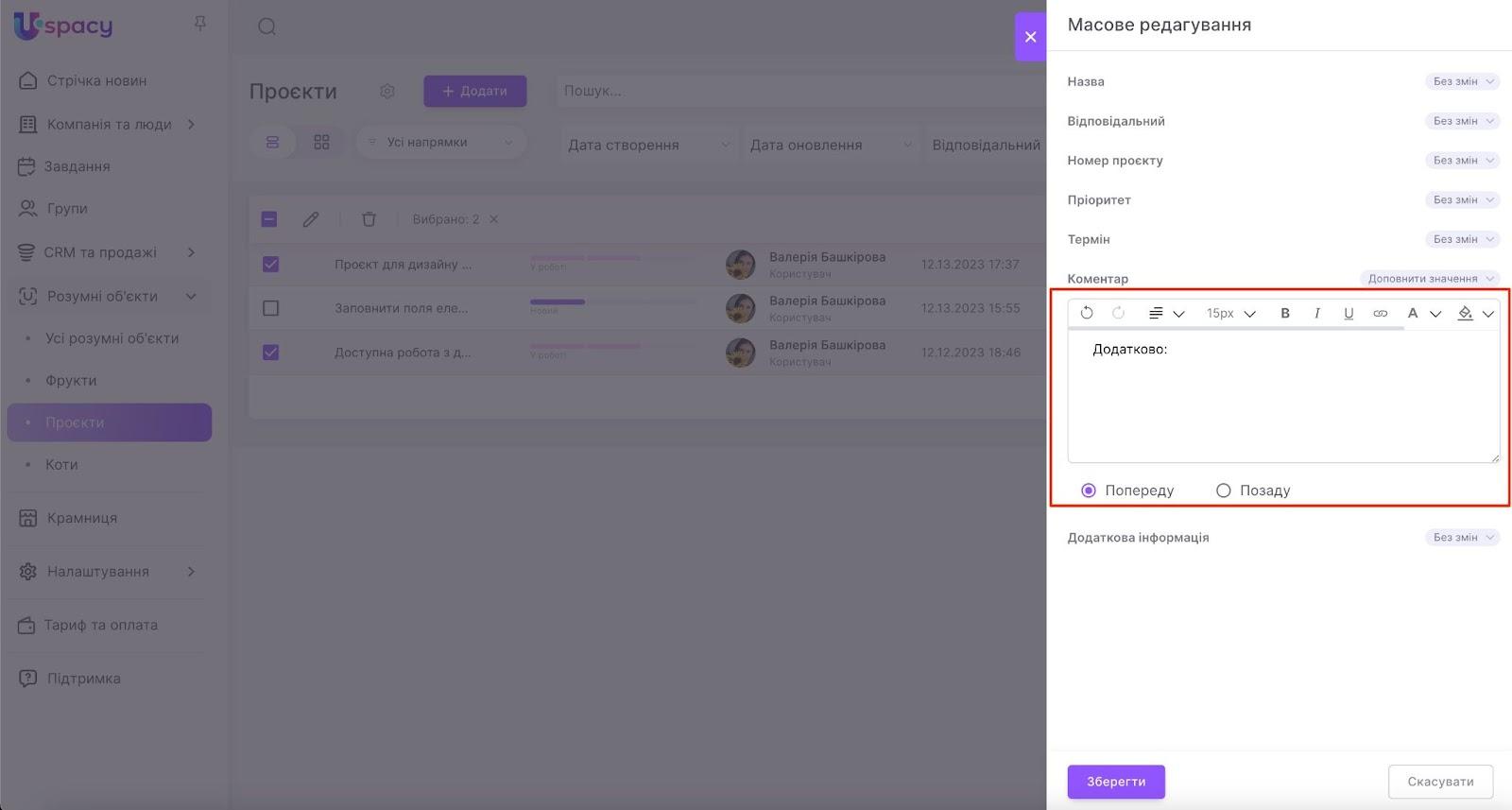Image resolution: width=1512 pixels, height=810 pixels.
Task: Open the Доступна робота з д... project
Action: [x=403, y=353]
